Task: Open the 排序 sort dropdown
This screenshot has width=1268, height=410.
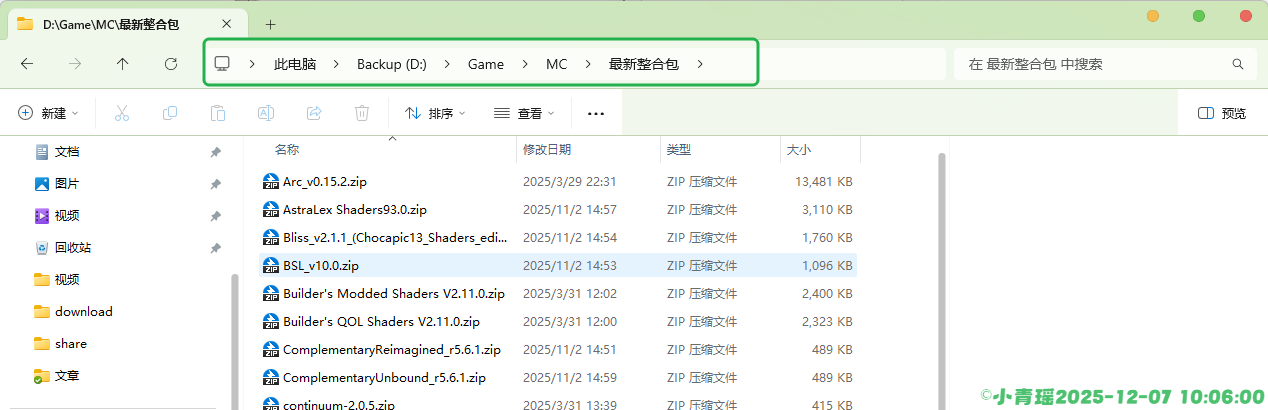Action: pyautogui.click(x=435, y=113)
